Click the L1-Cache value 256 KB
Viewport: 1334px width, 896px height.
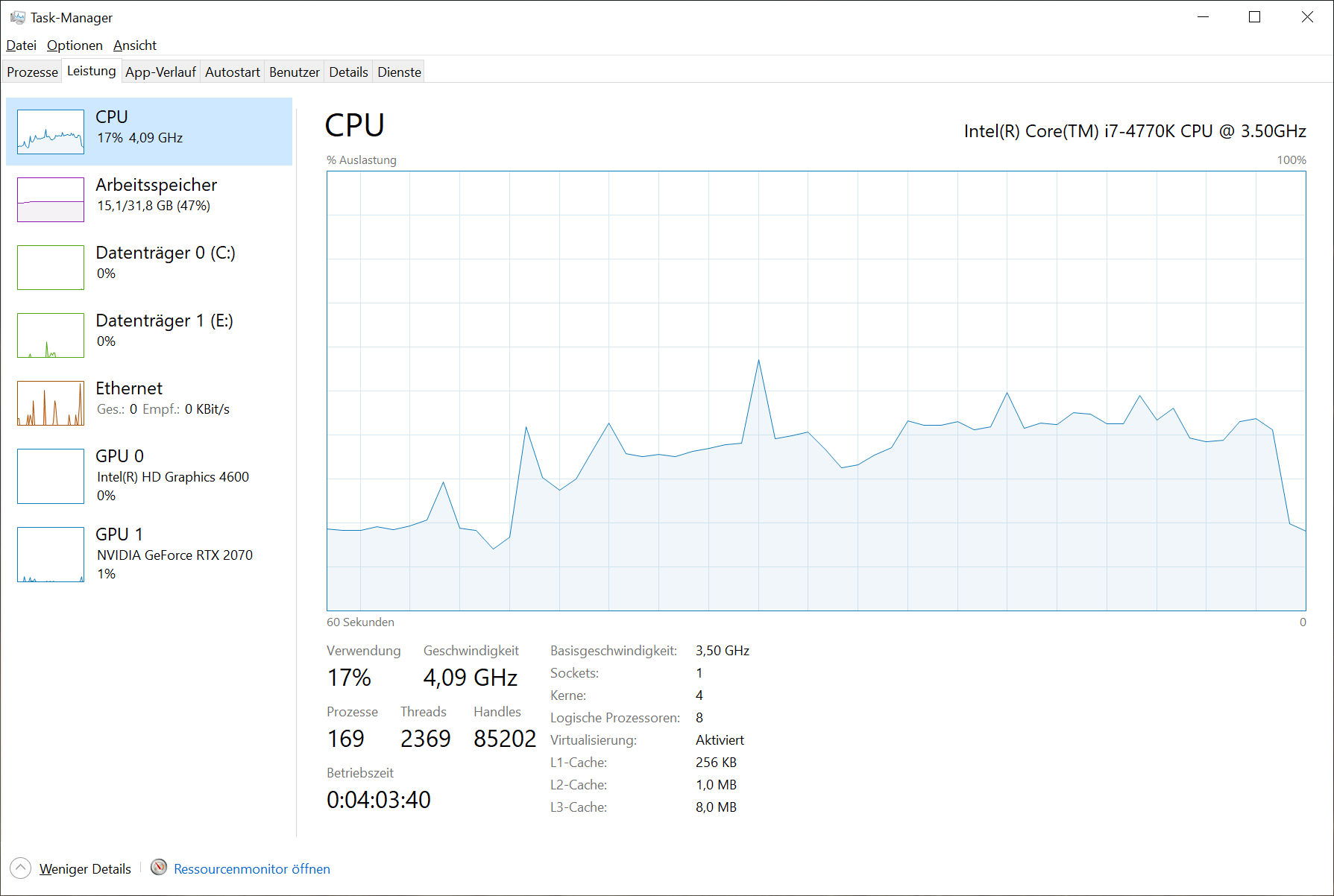pos(717,763)
